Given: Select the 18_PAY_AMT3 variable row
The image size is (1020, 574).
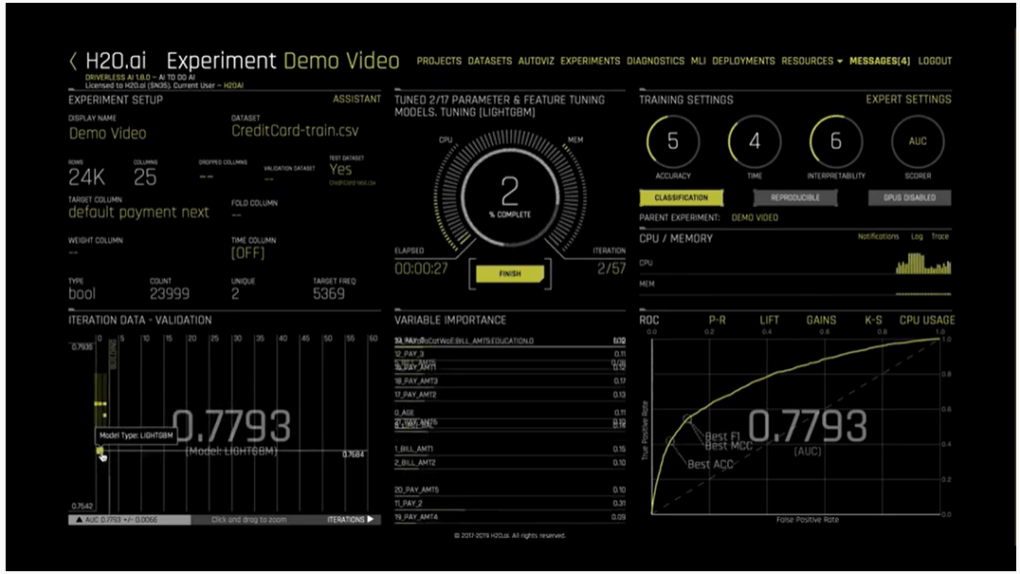Looking at the screenshot, I should click(x=510, y=381).
